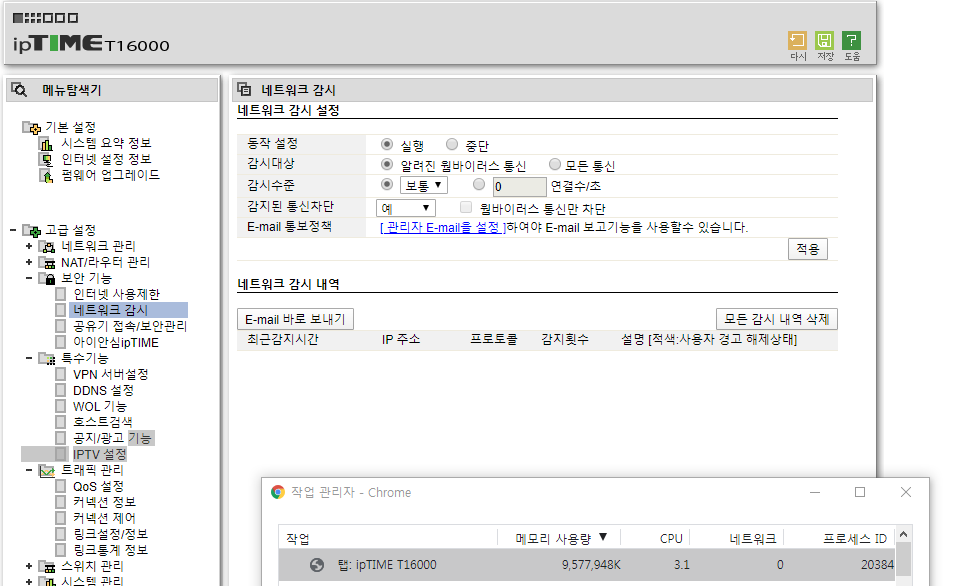The height and width of the screenshot is (586, 969).
Task: Click the page icon beside QoS 설정
Action: [x=61, y=486]
